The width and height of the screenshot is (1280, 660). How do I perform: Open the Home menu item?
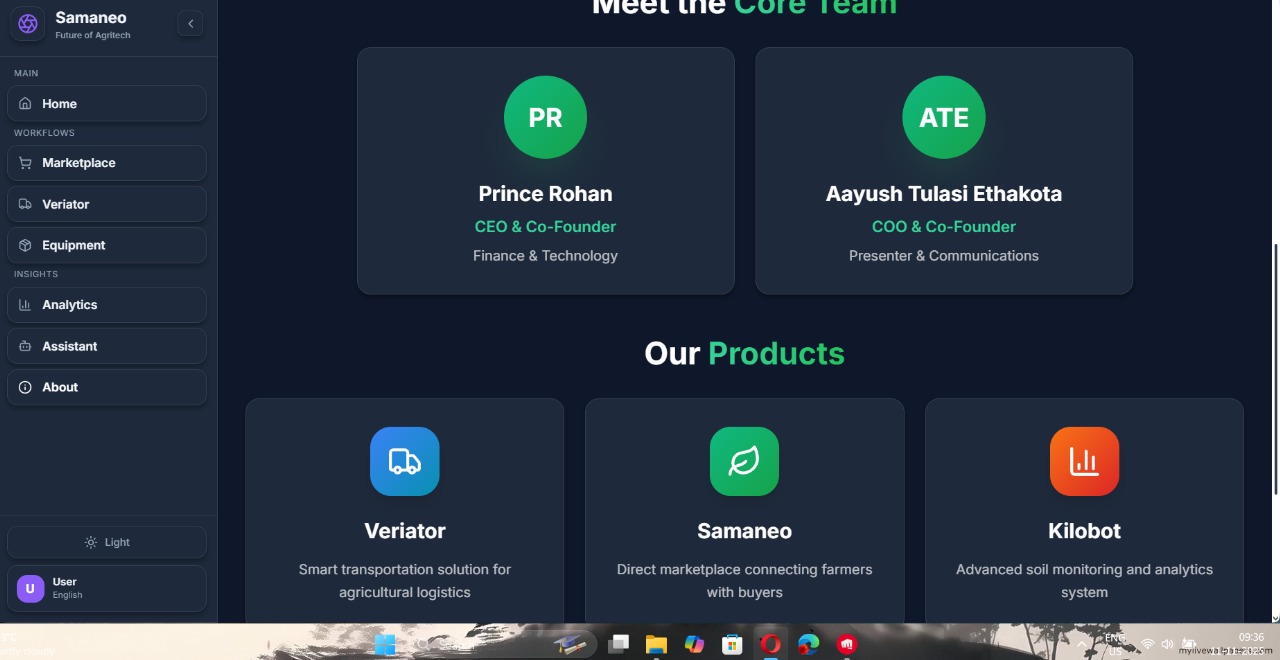(x=107, y=103)
